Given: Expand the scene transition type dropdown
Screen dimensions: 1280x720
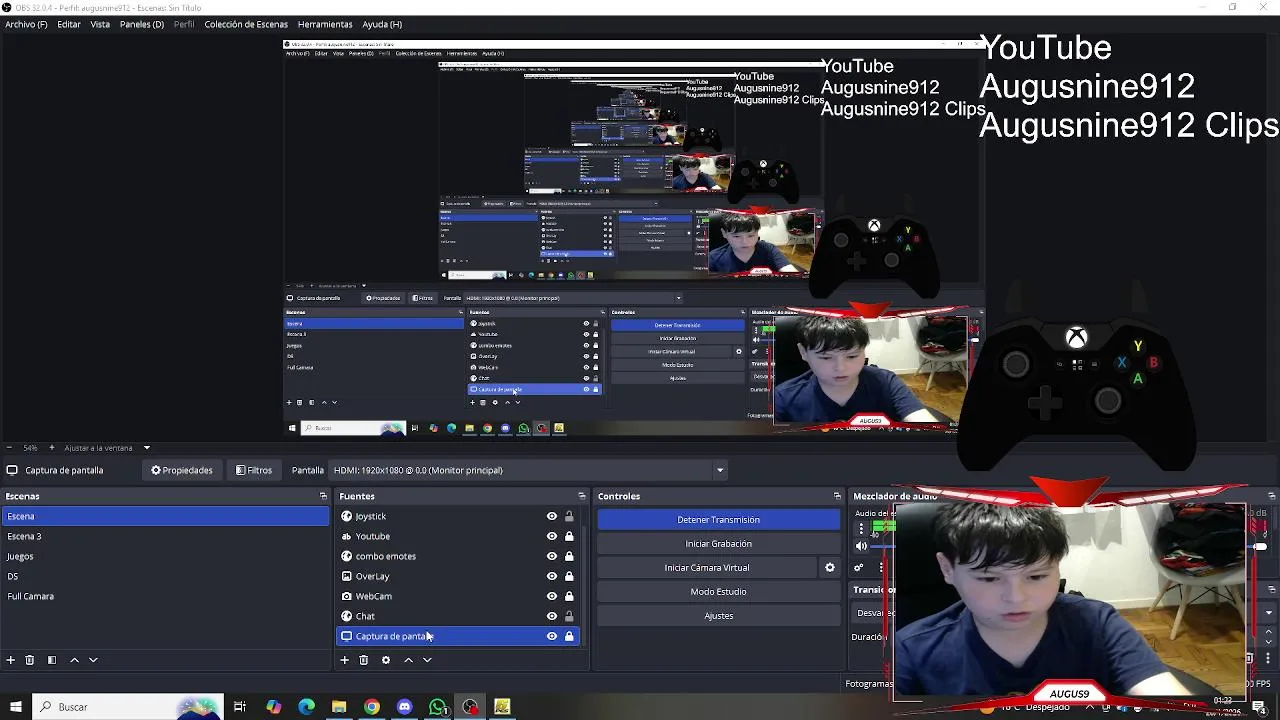Looking at the screenshot, I should pyautogui.click(x=1269, y=613).
